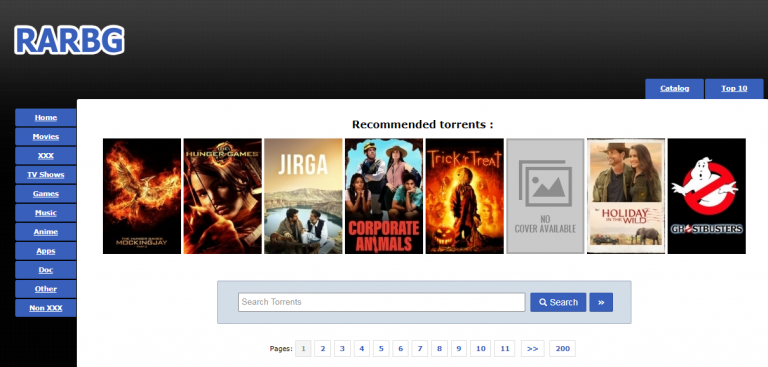
Task: Go to page 6
Action: pyautogui.click(x=400, y=349)
